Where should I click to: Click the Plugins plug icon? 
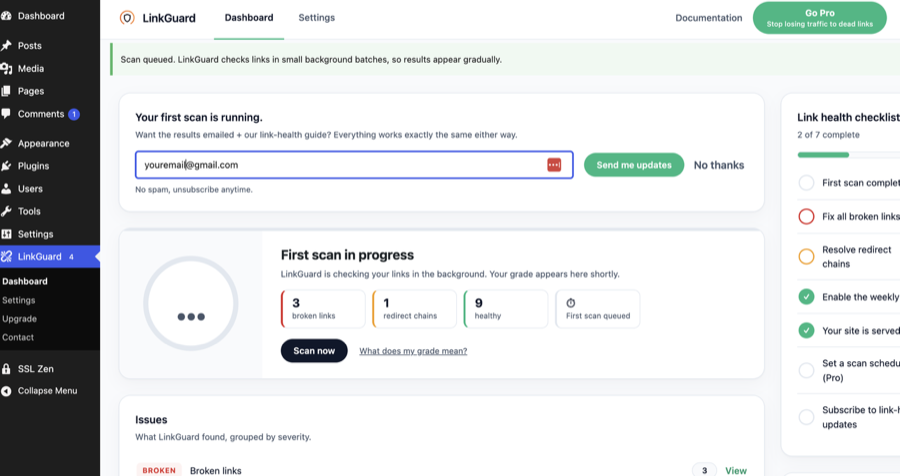click(x=6, y=166)
